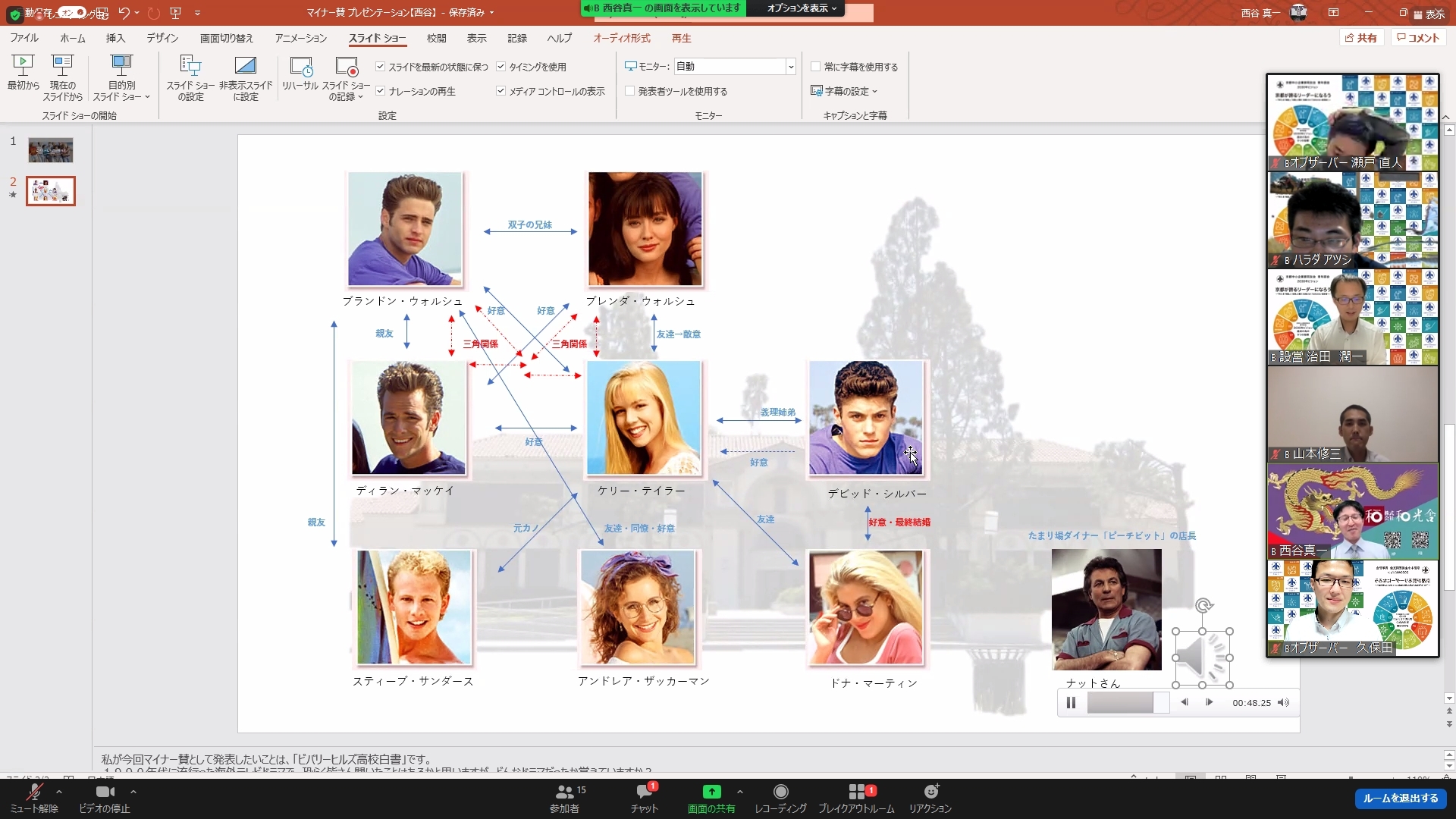Open Customize Quick Access Toolbar dropdown
The image size is (1456, 819).
[197, 13]
